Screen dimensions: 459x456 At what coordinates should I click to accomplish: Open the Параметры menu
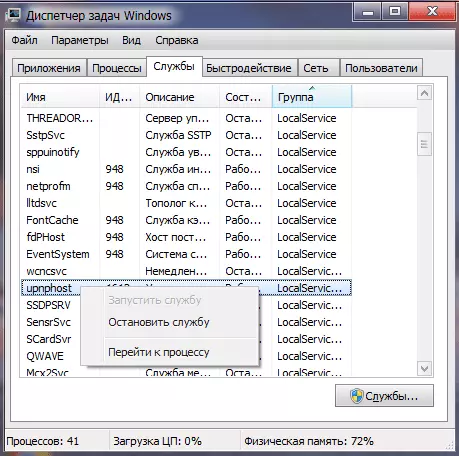coord(80,40)
